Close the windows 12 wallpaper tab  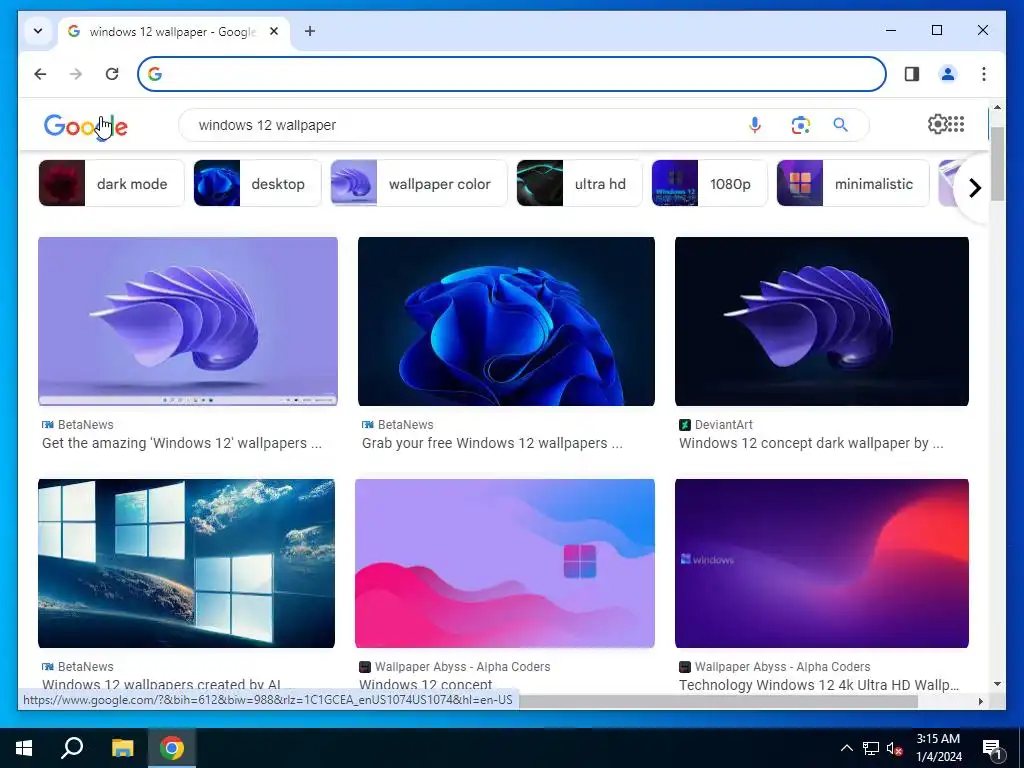pyautogui.click(x=274, y=31)
